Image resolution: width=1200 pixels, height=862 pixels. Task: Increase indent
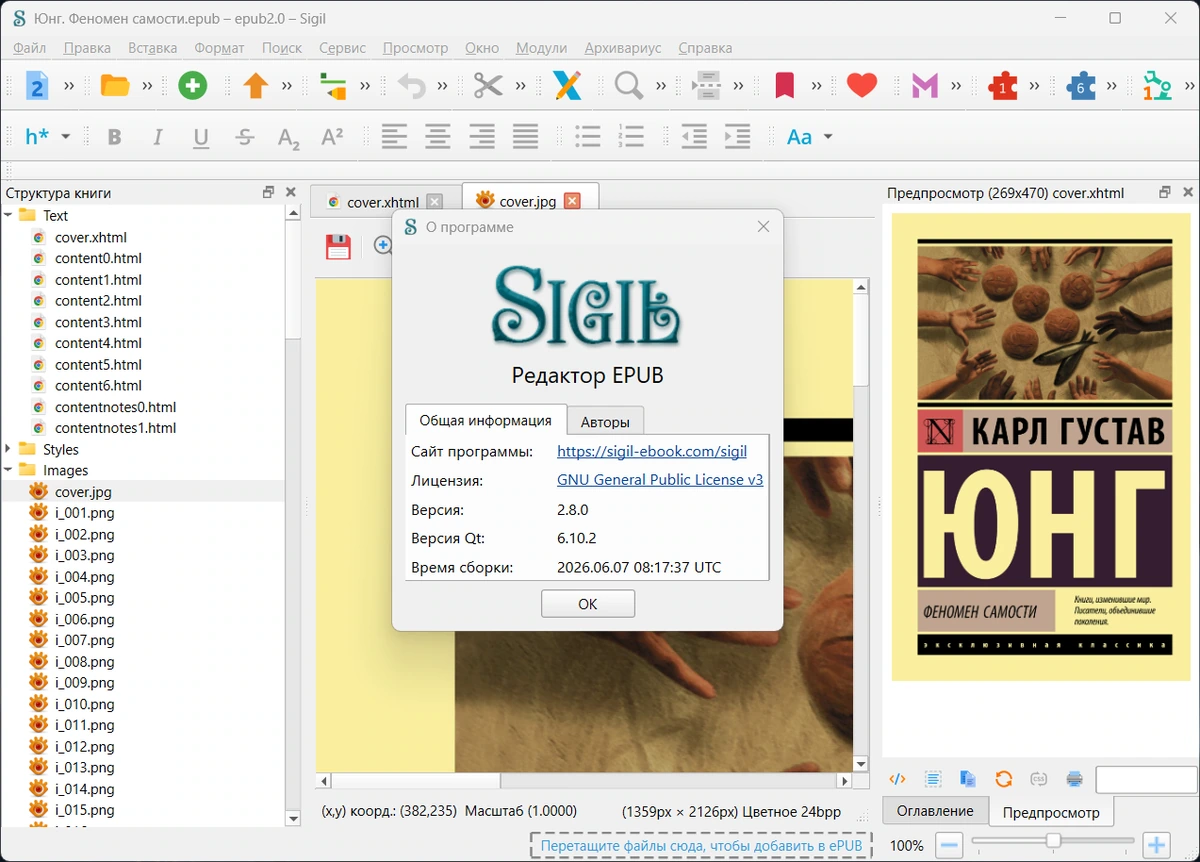[737, 137]
